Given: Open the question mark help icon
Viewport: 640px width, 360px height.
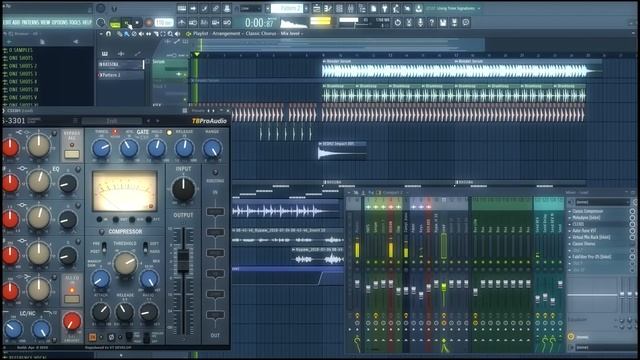Looking at the screenshot, I should [431, 23].
